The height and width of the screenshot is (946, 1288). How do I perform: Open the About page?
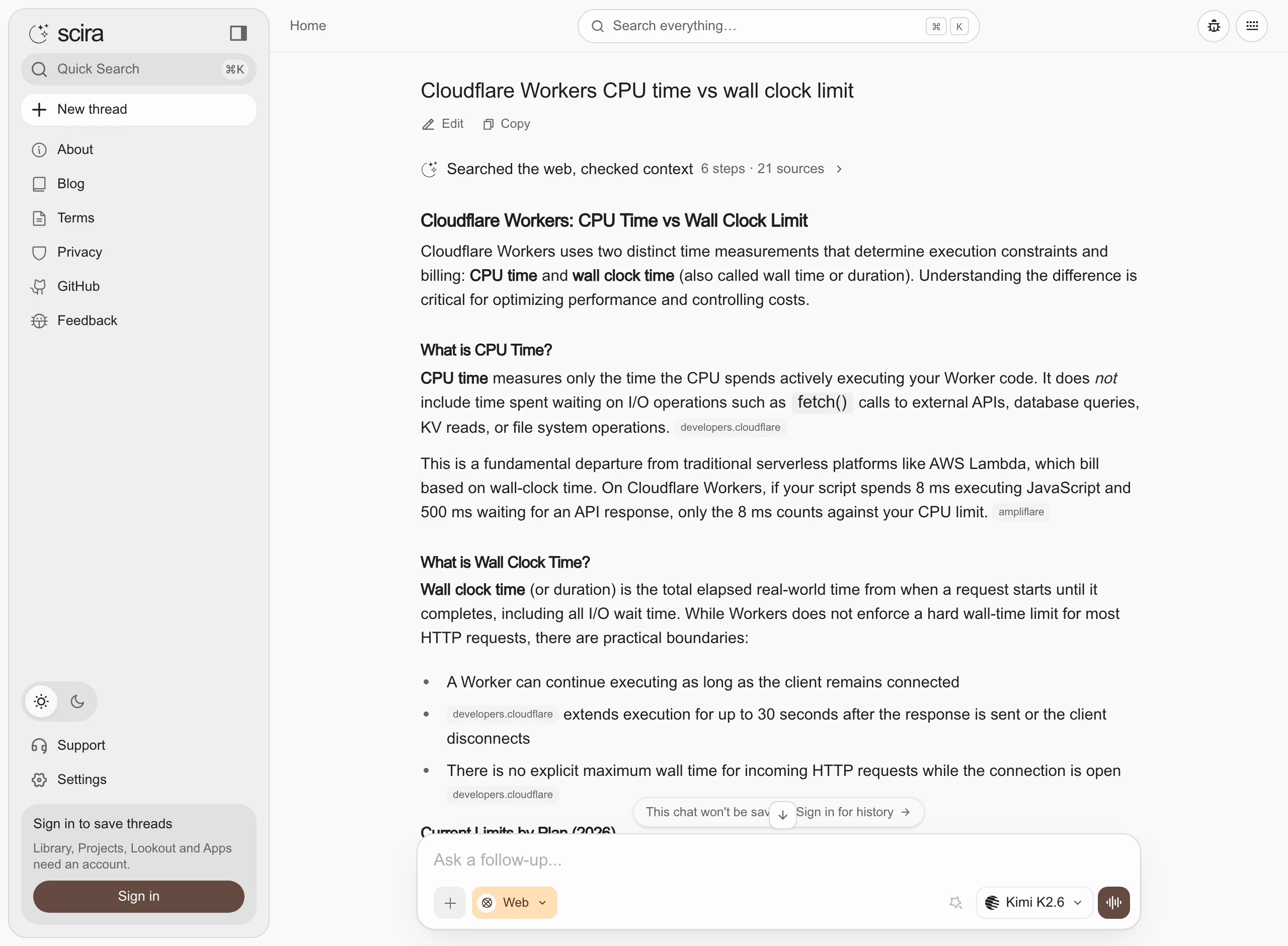pyautogui.click(x=138, y=150)
